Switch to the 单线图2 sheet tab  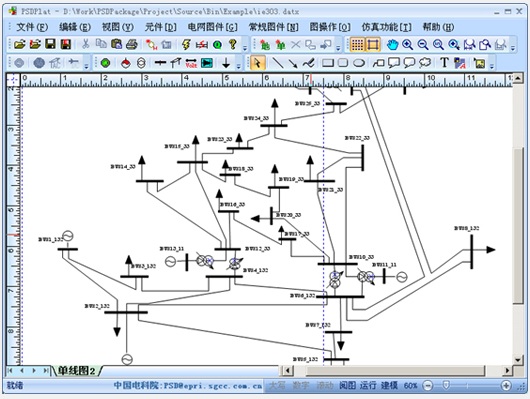click(x=76, y=371)
